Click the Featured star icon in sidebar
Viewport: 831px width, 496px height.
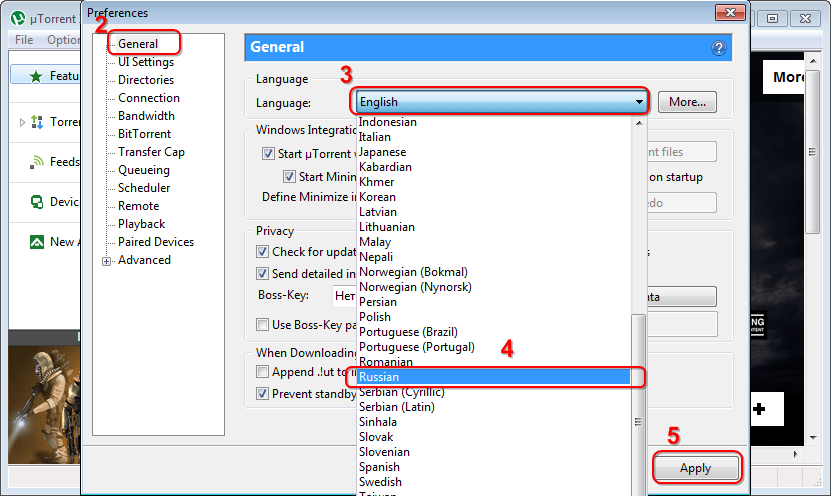36,76
